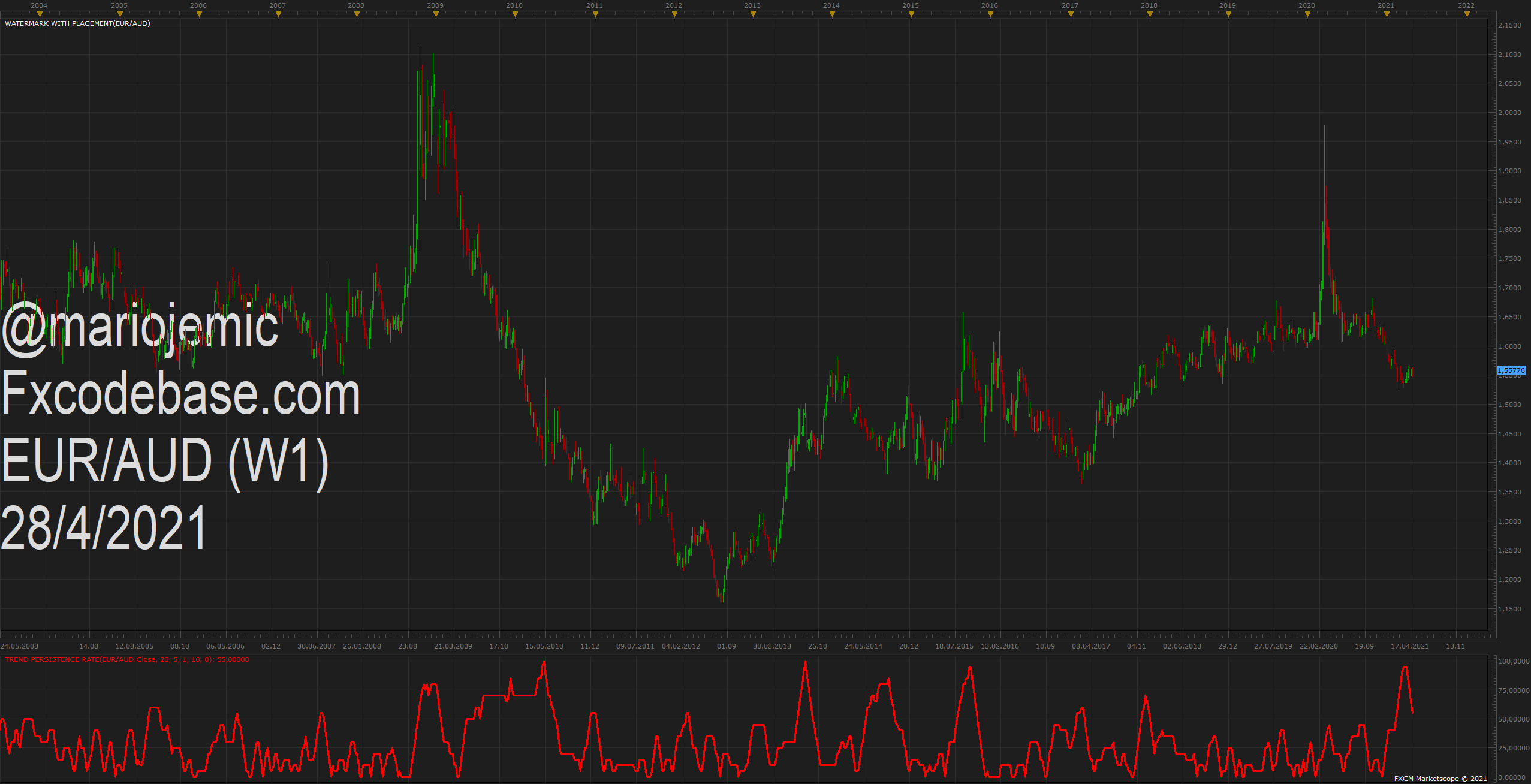The height and width of the screenshot is (784, 1531).
Task: Click the 17.04.2021 date axis label
Action: [1410, 646]
